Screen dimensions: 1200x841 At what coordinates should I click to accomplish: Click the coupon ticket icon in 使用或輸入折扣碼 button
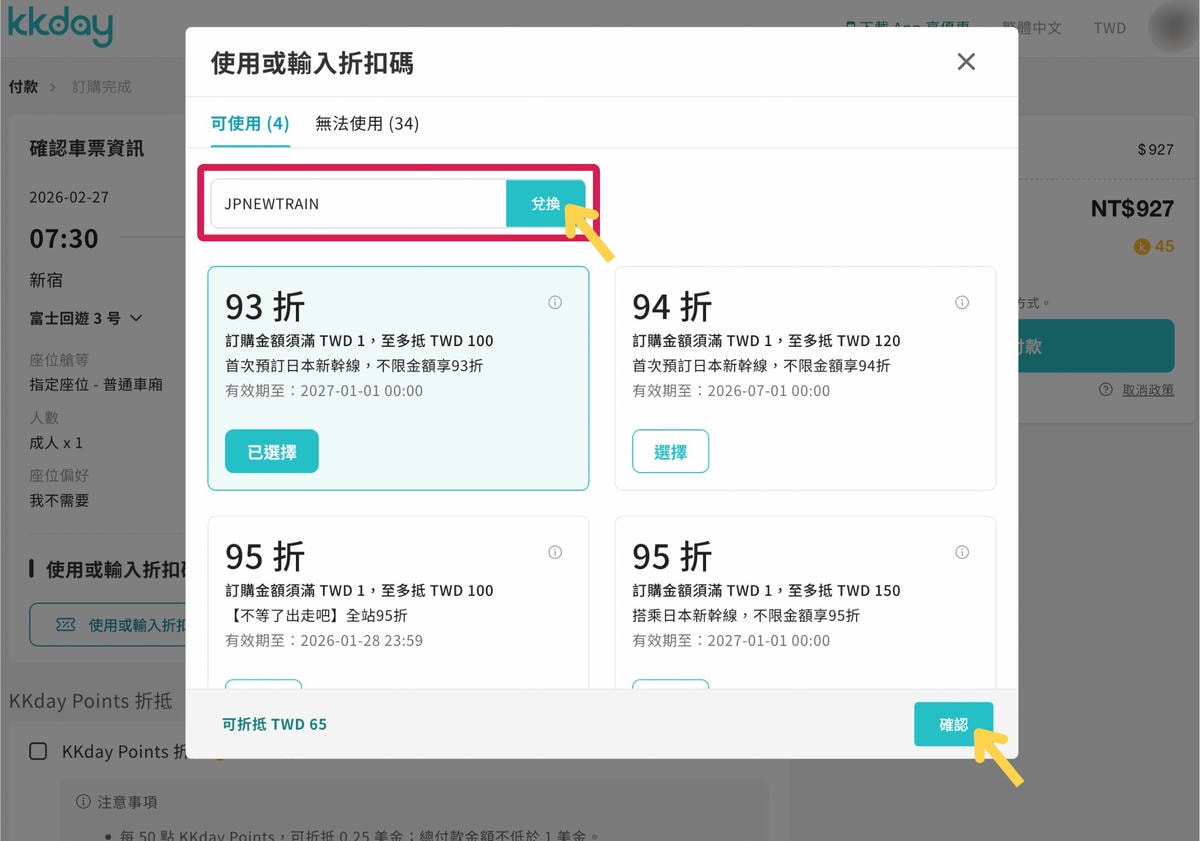[65, 624]
